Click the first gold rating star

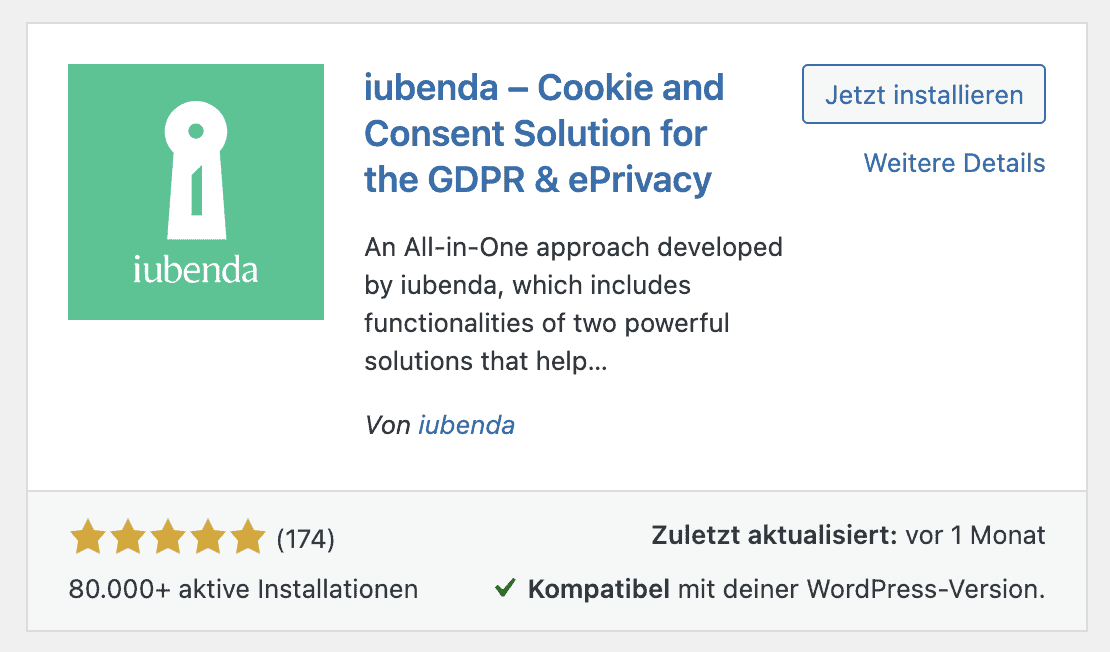(x=88, y=536)
